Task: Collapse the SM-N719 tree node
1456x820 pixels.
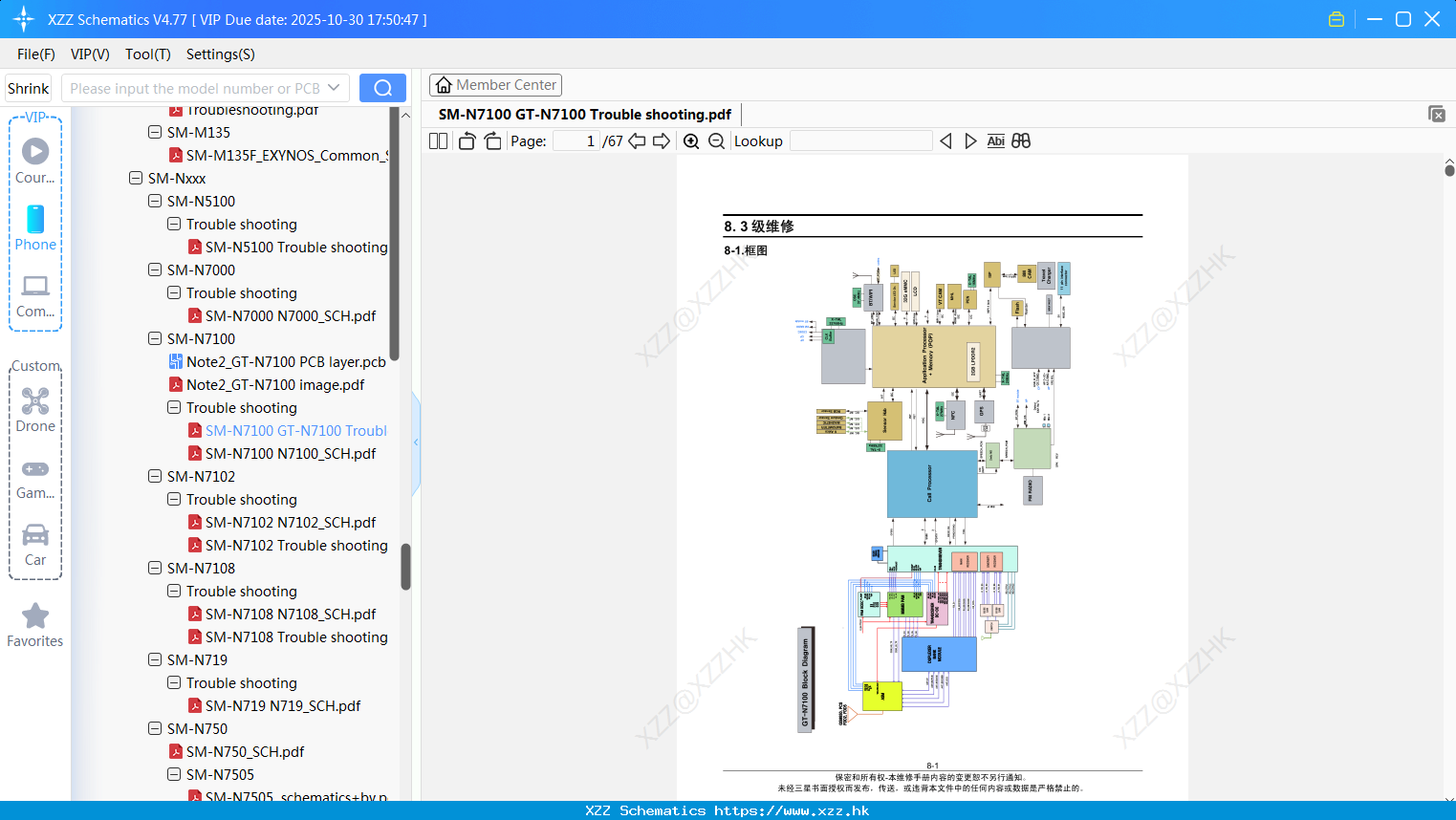Action: [x=155, y=659]
